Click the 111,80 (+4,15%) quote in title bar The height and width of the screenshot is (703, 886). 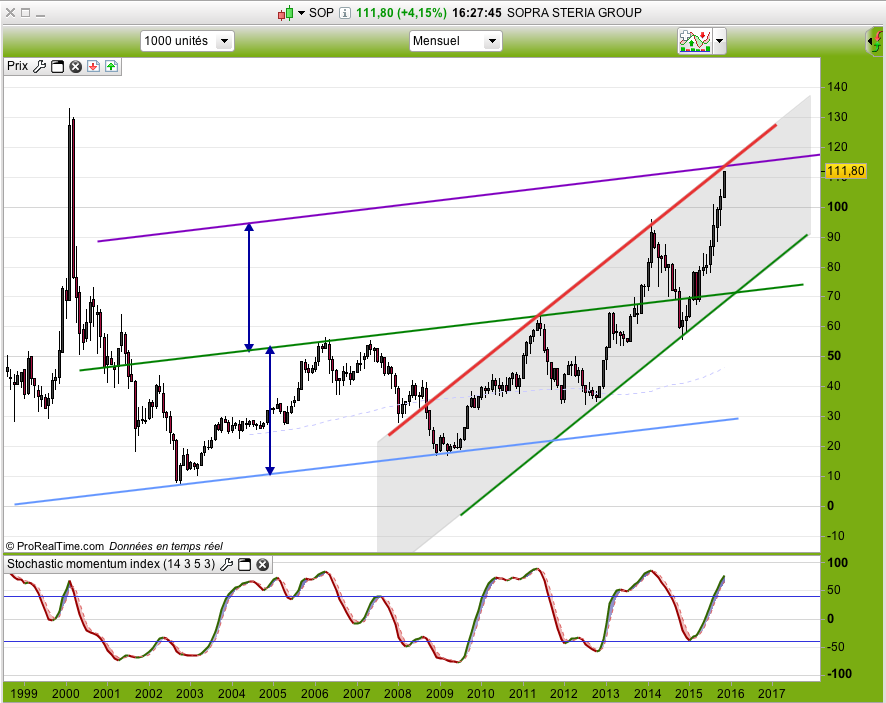(x=401, y=12)
